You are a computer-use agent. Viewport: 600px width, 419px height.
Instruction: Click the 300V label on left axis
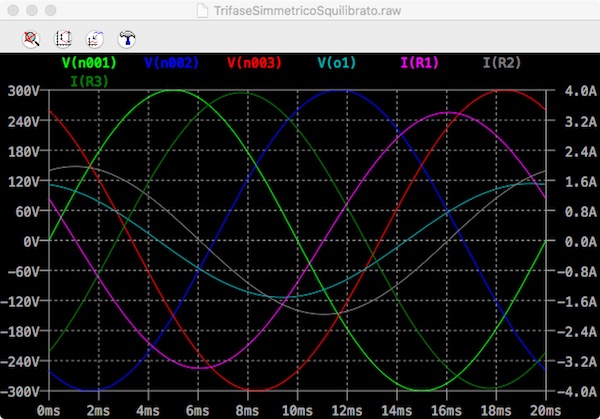tap(23, 91)
